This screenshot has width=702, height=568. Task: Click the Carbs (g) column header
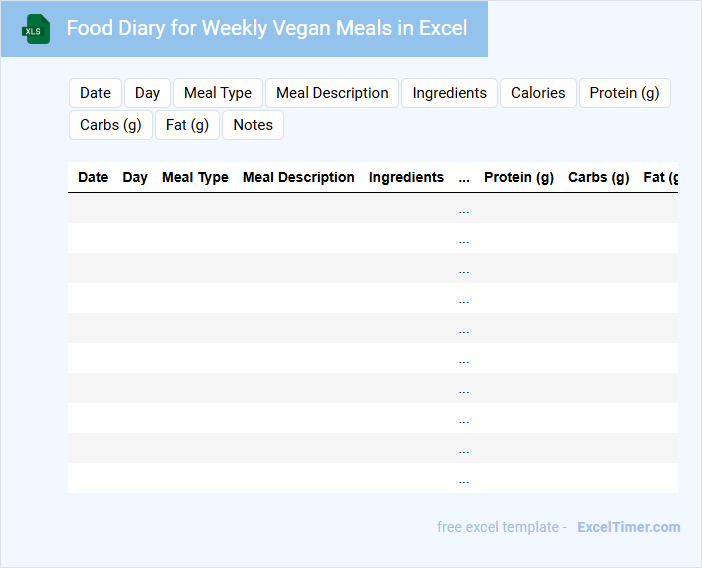[x=599, y=177]
